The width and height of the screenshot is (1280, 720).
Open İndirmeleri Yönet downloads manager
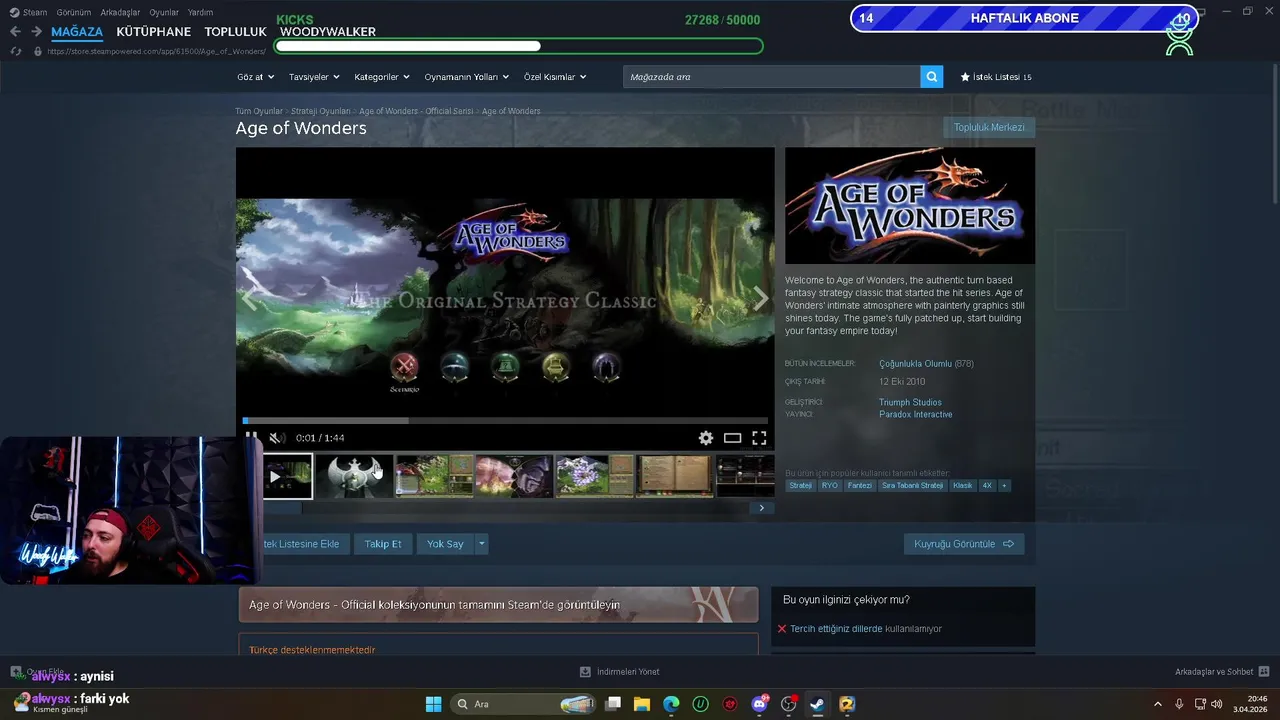tap(620, 672)
